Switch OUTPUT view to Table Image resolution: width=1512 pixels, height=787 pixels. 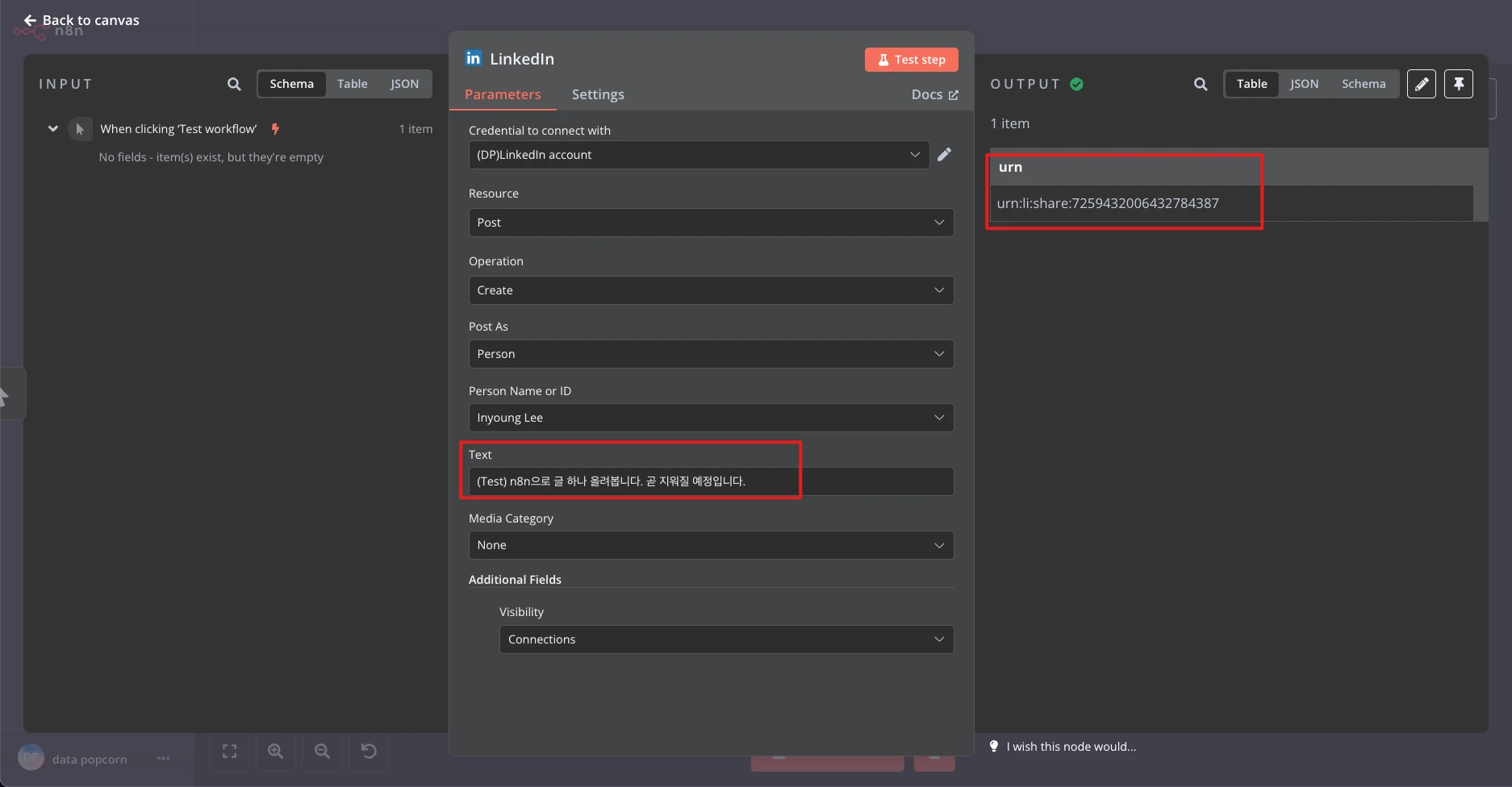(1251, 84)
